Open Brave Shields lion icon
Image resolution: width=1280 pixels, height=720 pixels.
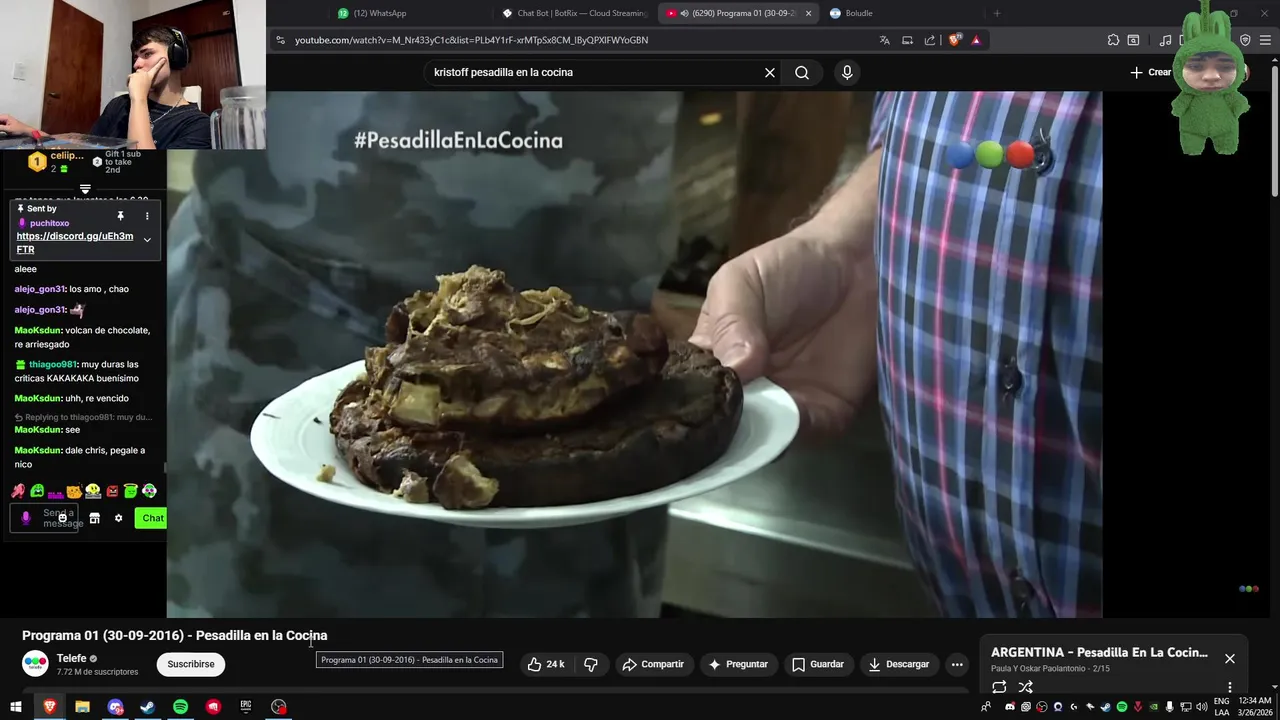[x=955, y=40]
